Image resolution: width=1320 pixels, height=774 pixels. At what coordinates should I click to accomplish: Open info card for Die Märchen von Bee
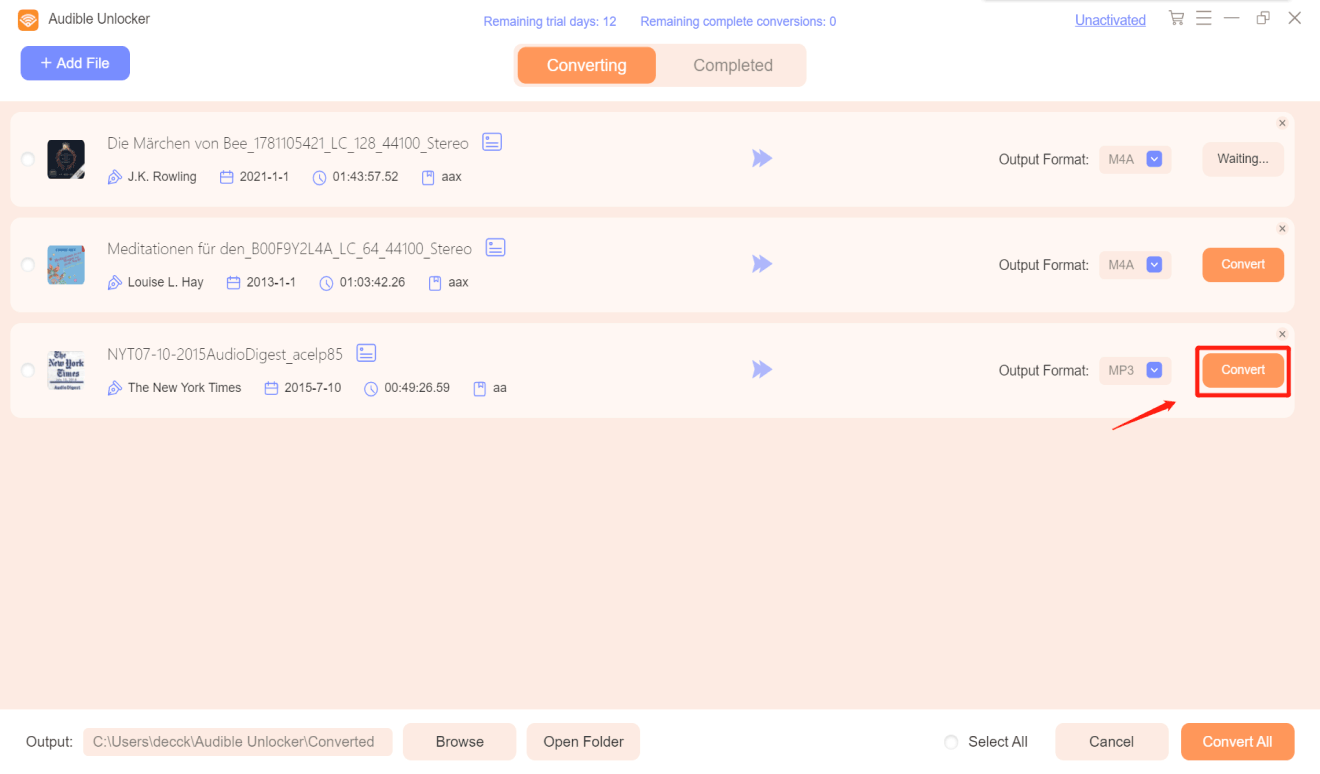pos(492,142)
